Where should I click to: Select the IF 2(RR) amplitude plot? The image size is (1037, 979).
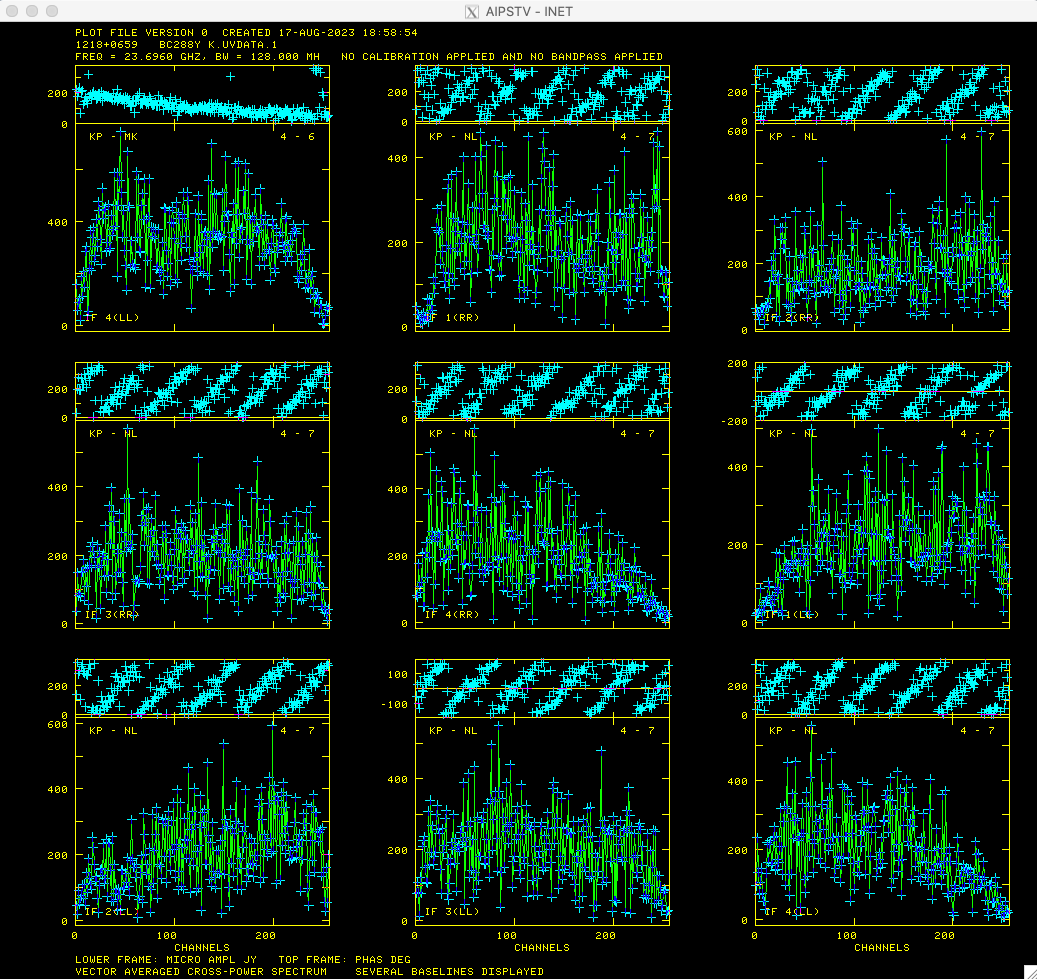pos(882,230)
